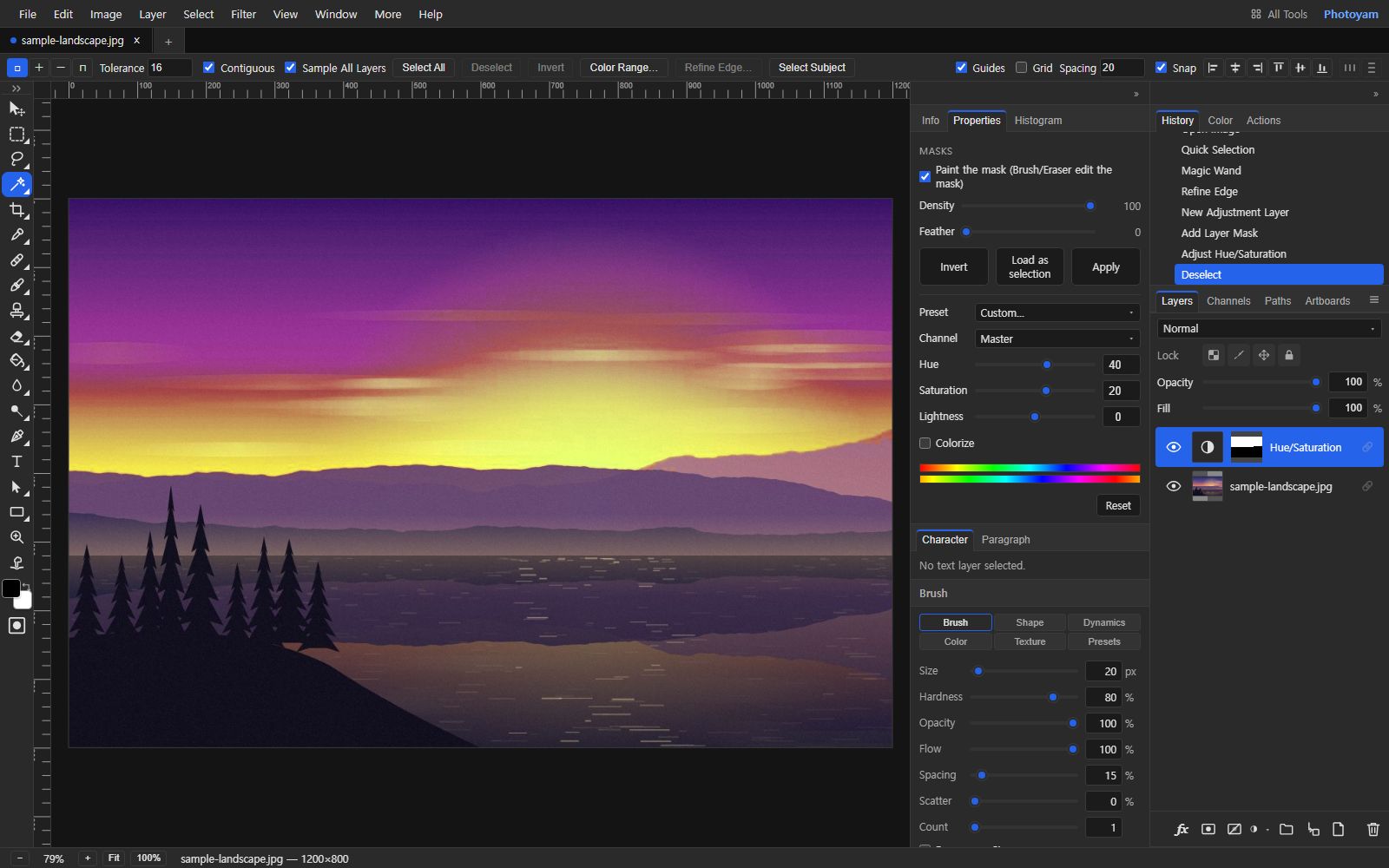Open the blend mode dropdown showing Normal
This screenshot has width=1389, height=868.
pos(1269,329)
